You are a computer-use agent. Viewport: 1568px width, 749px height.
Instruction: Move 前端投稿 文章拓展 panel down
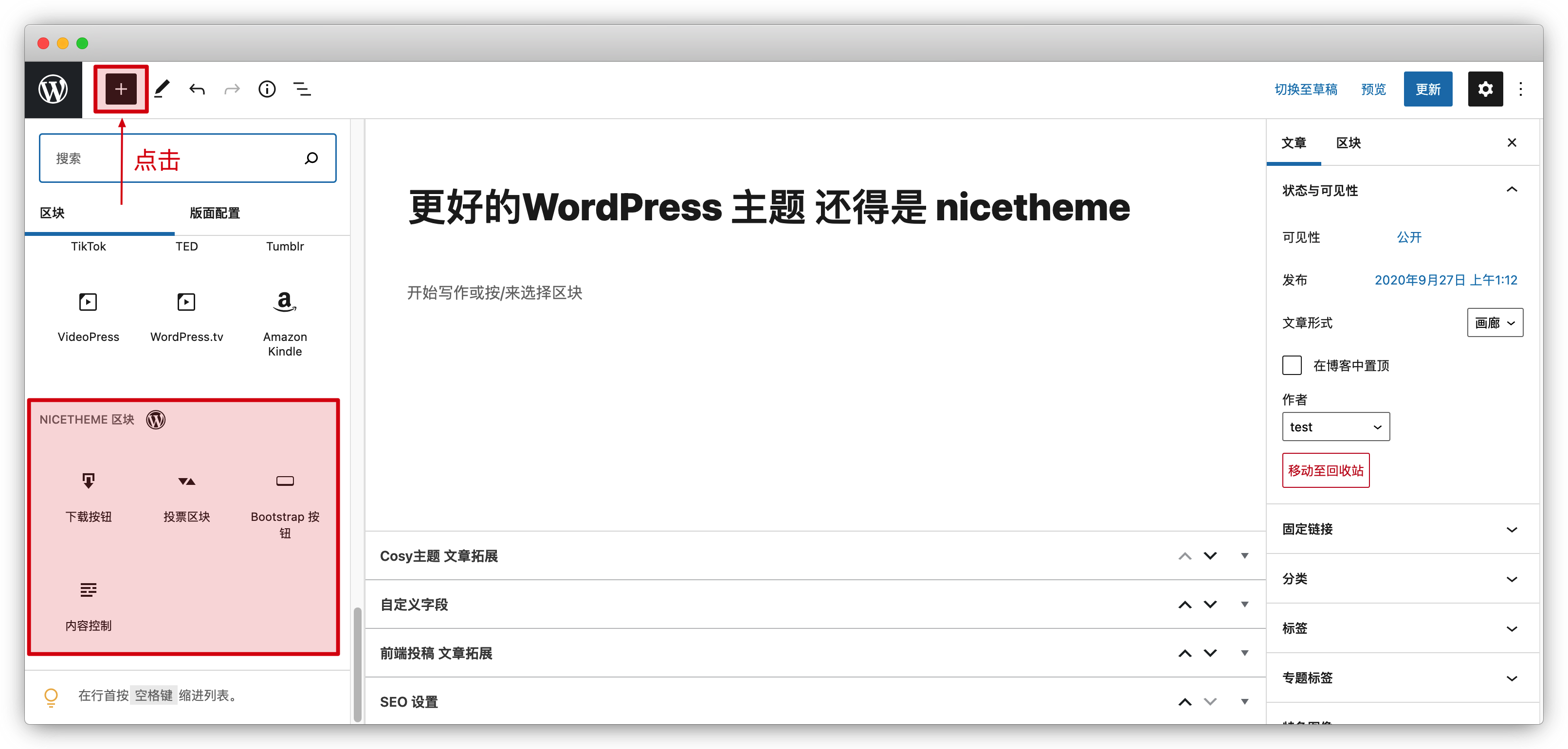pos(1210,653)
